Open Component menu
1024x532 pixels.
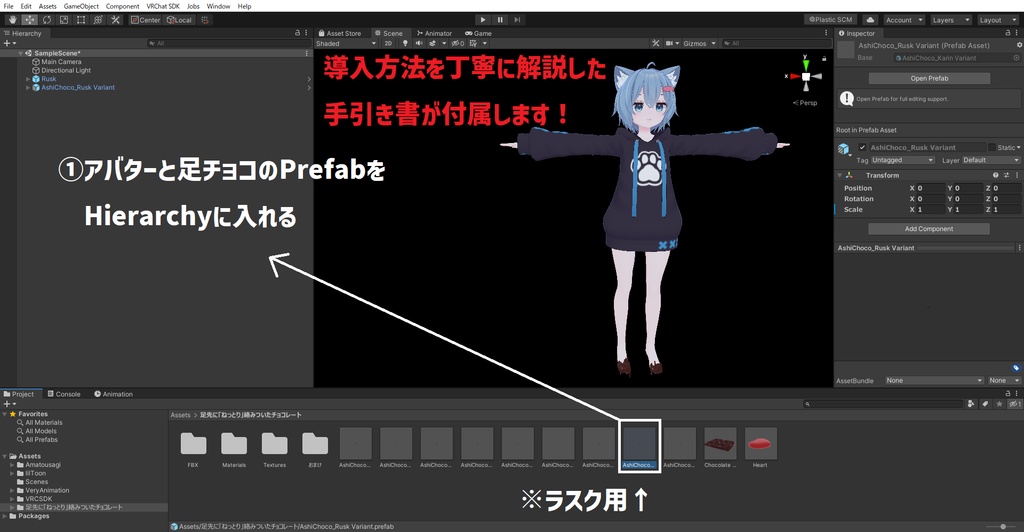point(122,6)
